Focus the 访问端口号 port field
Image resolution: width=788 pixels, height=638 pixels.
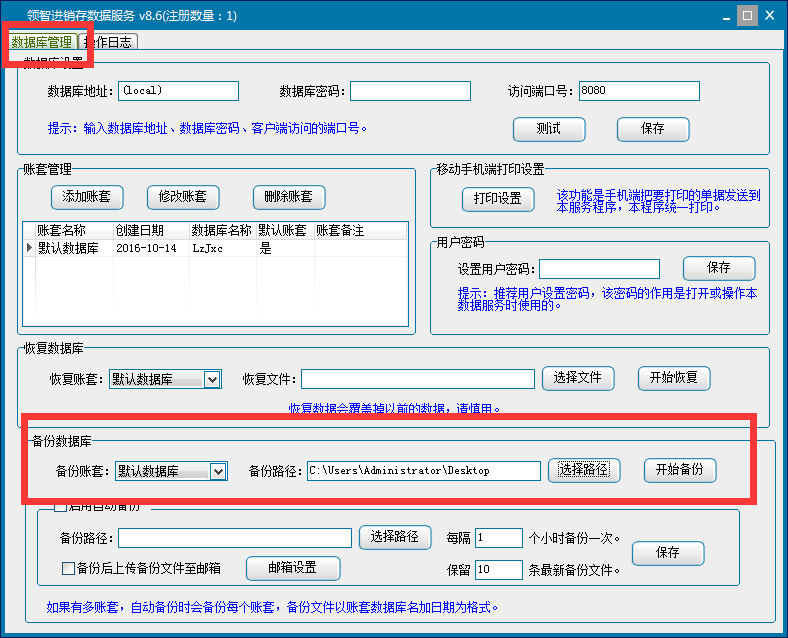(638, 91)
